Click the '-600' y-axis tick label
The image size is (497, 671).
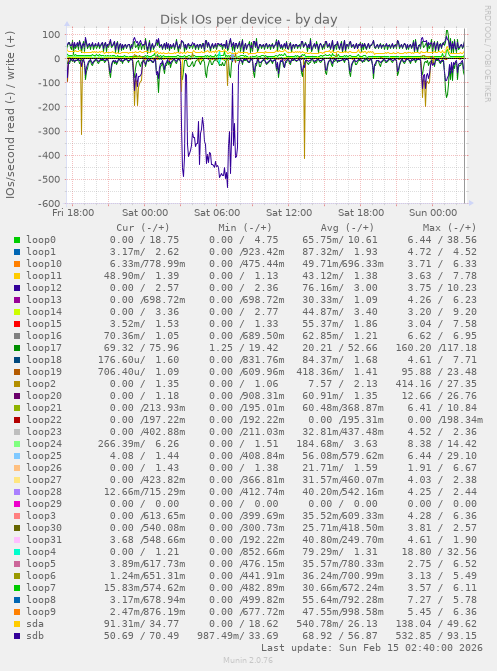coord(49,204)
